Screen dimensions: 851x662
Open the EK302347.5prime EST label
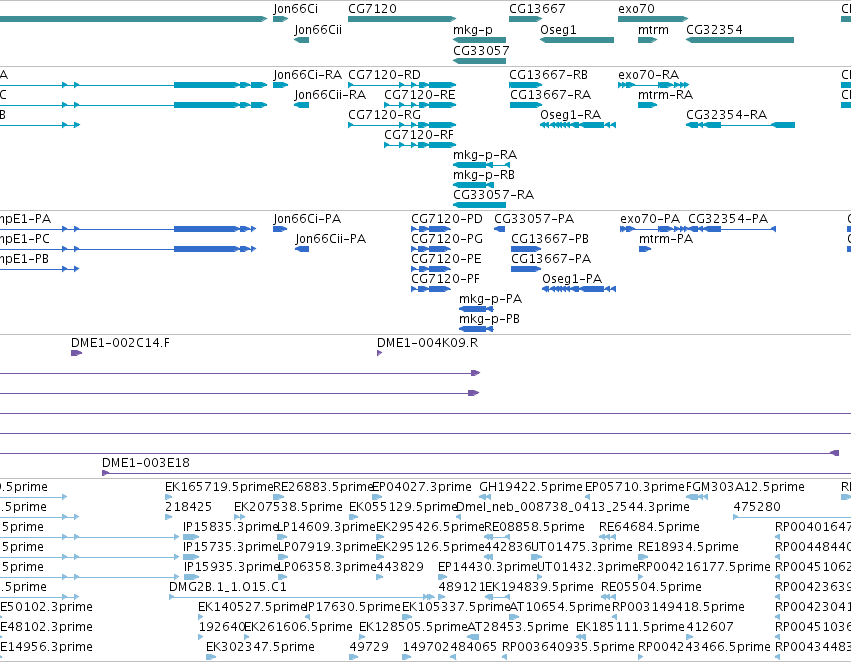click(260, 647)
